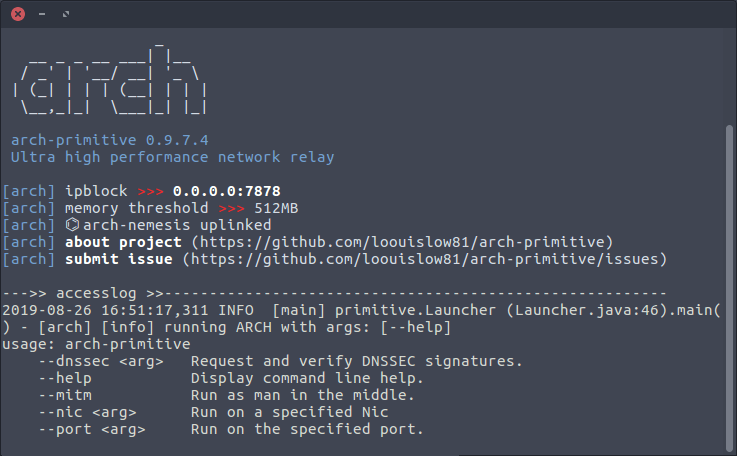Screen dimensions: 737x456
Task: Click the '--dnssec <arg>' option
Action: coord(101,362)
